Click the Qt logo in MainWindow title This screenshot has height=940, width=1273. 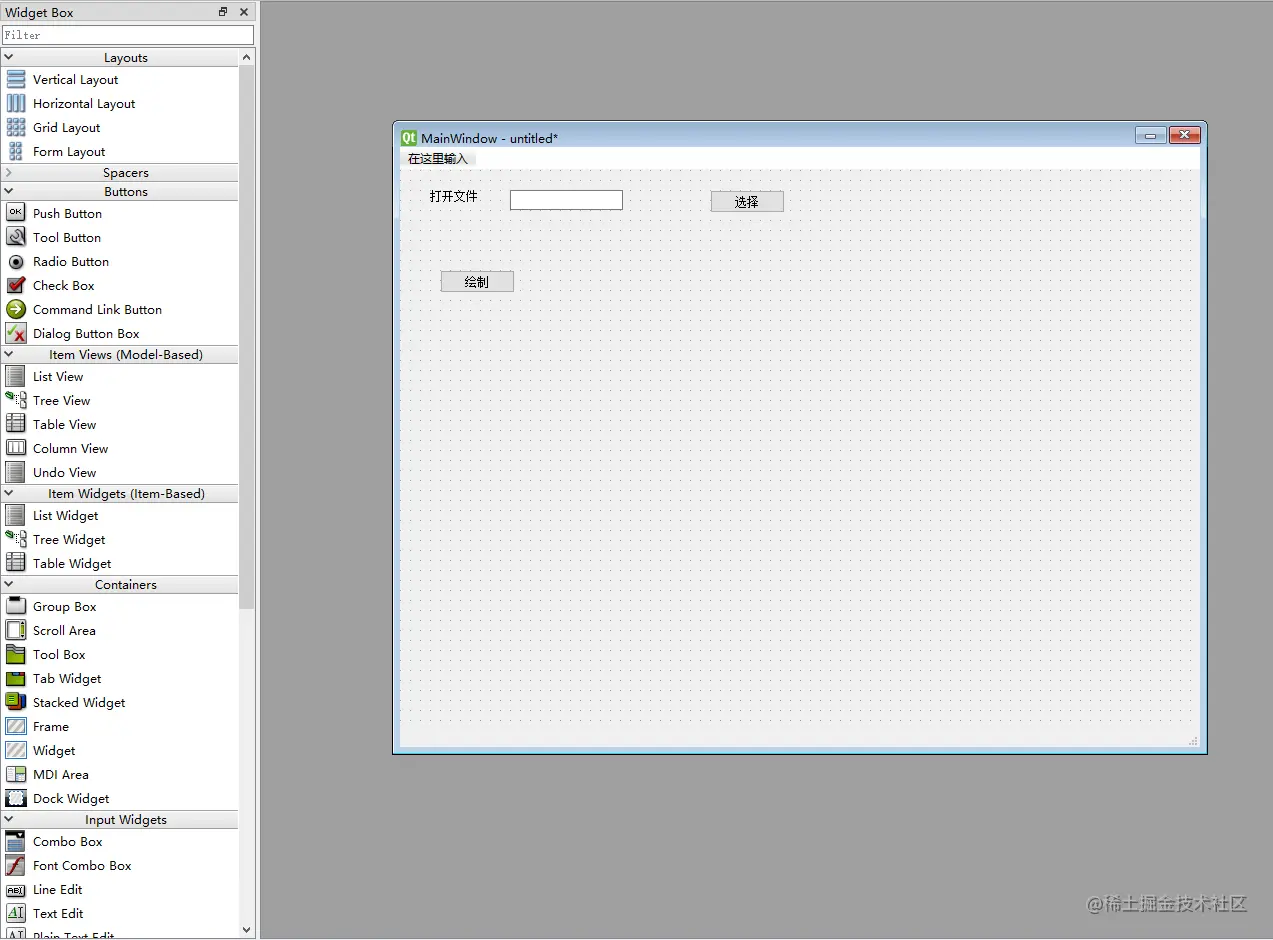409,138
